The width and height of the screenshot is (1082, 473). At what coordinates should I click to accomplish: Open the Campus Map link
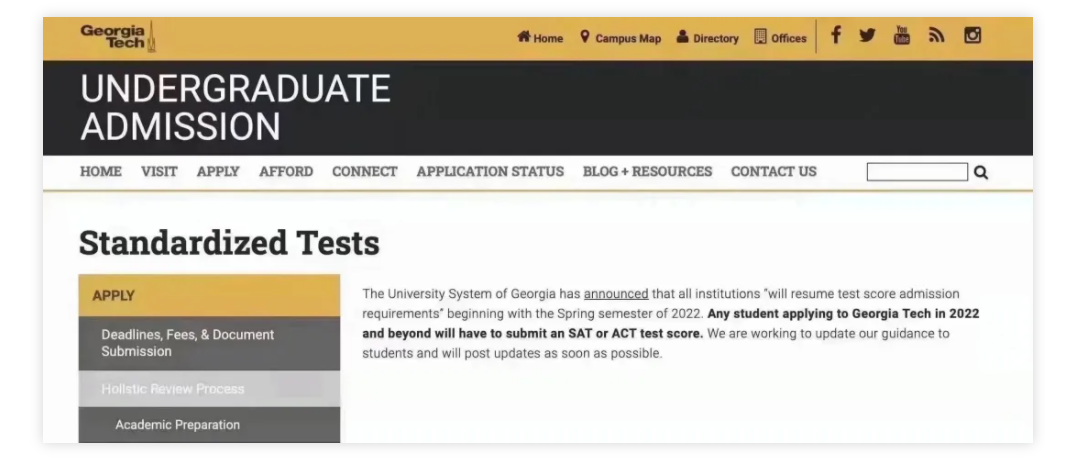[620, 38]
